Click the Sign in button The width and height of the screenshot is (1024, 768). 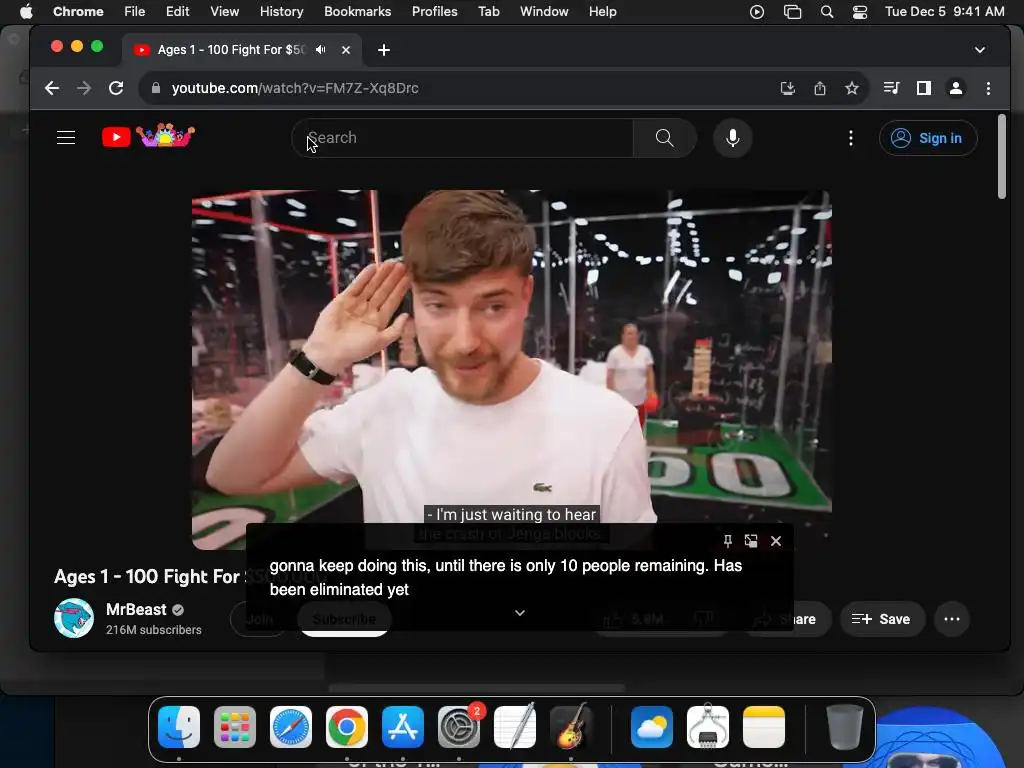928,138
